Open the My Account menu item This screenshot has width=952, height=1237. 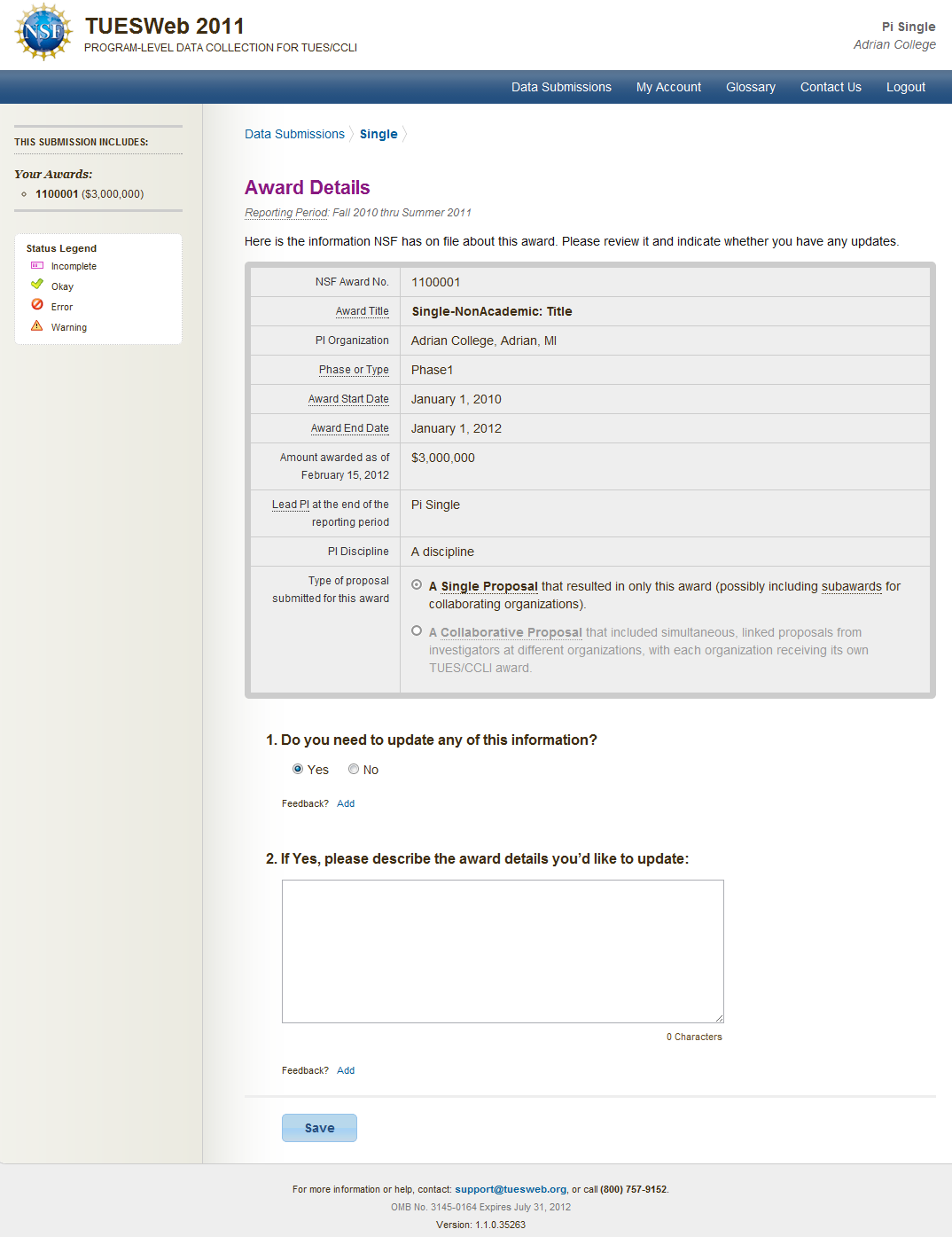pos(668,87)
